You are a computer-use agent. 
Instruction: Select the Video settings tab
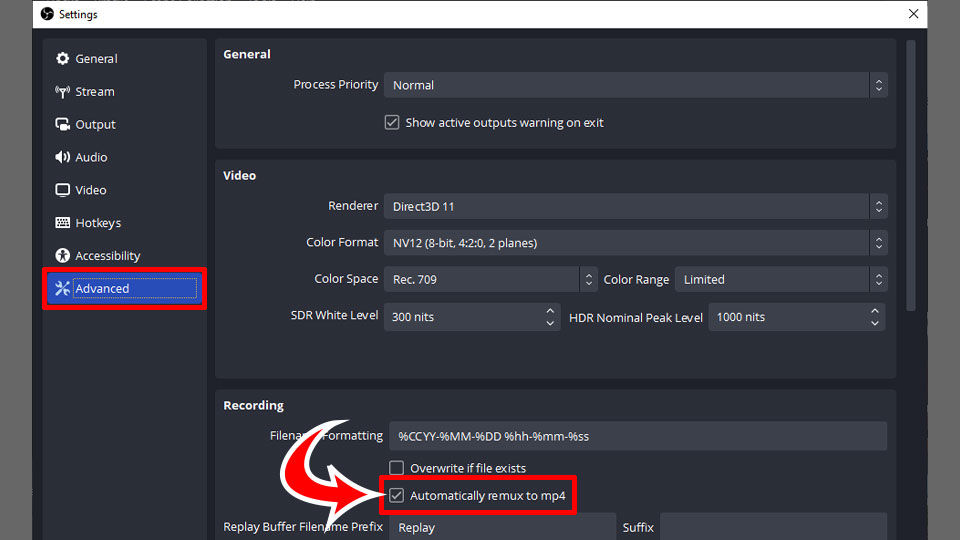(124, 190)
